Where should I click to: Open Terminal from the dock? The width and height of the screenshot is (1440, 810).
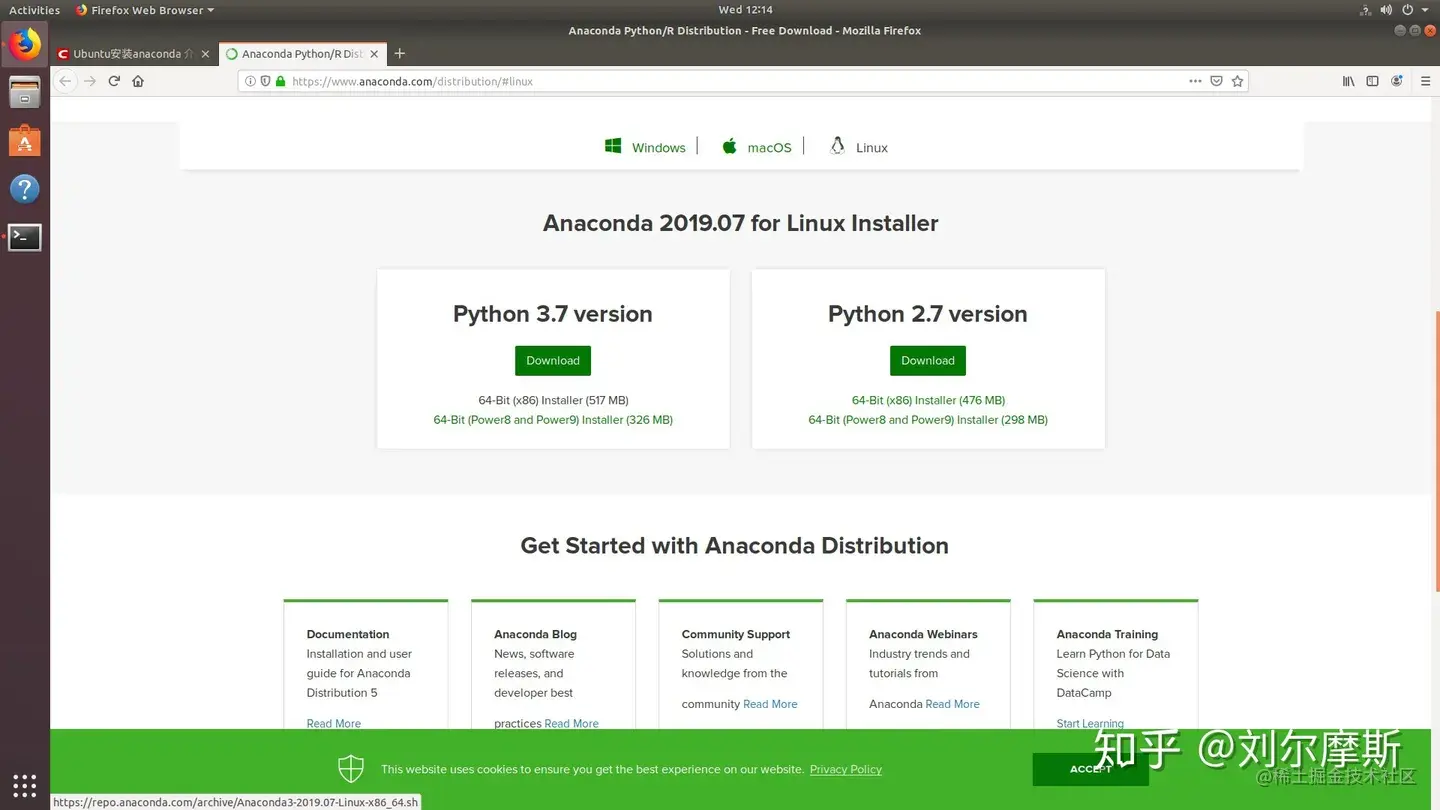[x=25, y=237]
